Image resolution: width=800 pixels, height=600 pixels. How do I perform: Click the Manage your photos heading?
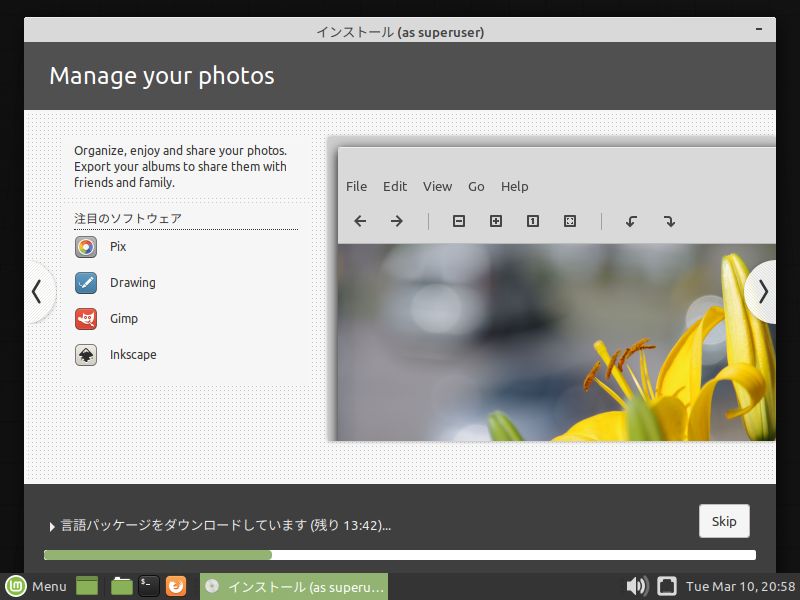(162, 76)
